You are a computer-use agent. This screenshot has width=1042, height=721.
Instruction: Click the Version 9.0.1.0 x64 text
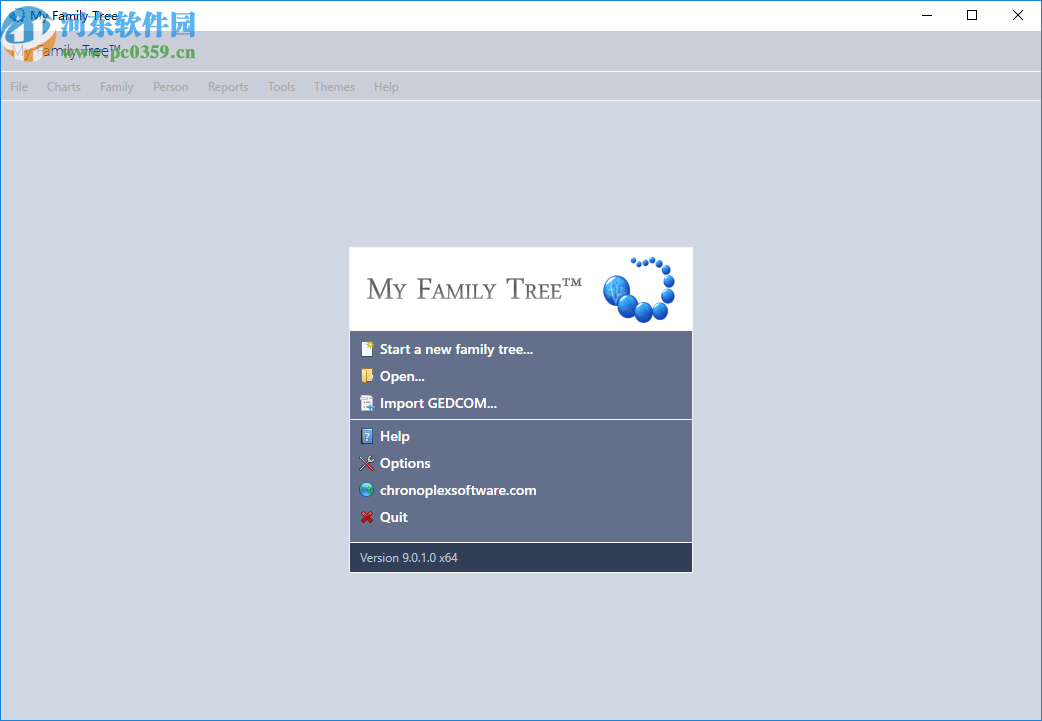[409, 558]
